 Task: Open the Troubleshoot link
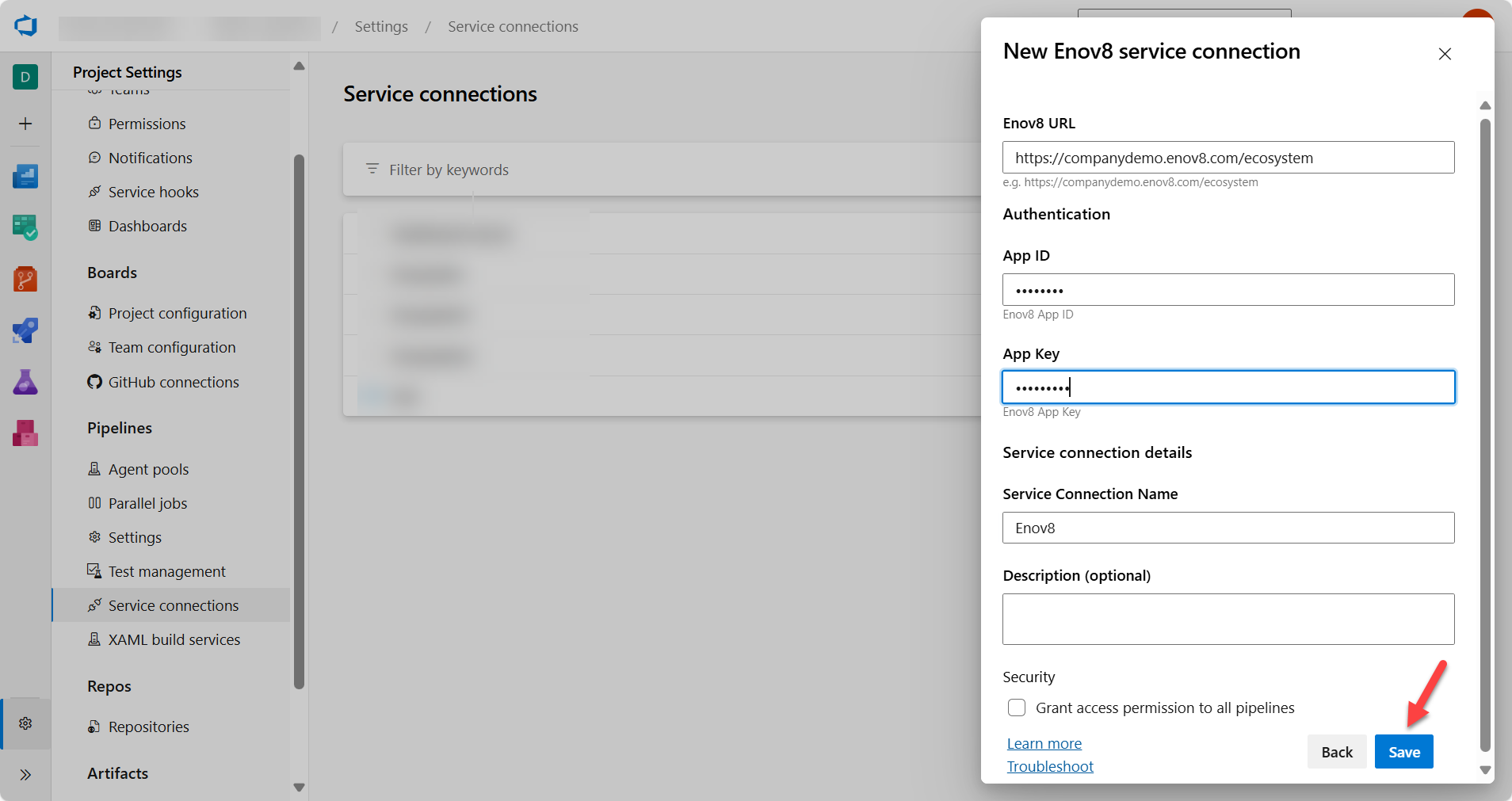(1050, 766)
